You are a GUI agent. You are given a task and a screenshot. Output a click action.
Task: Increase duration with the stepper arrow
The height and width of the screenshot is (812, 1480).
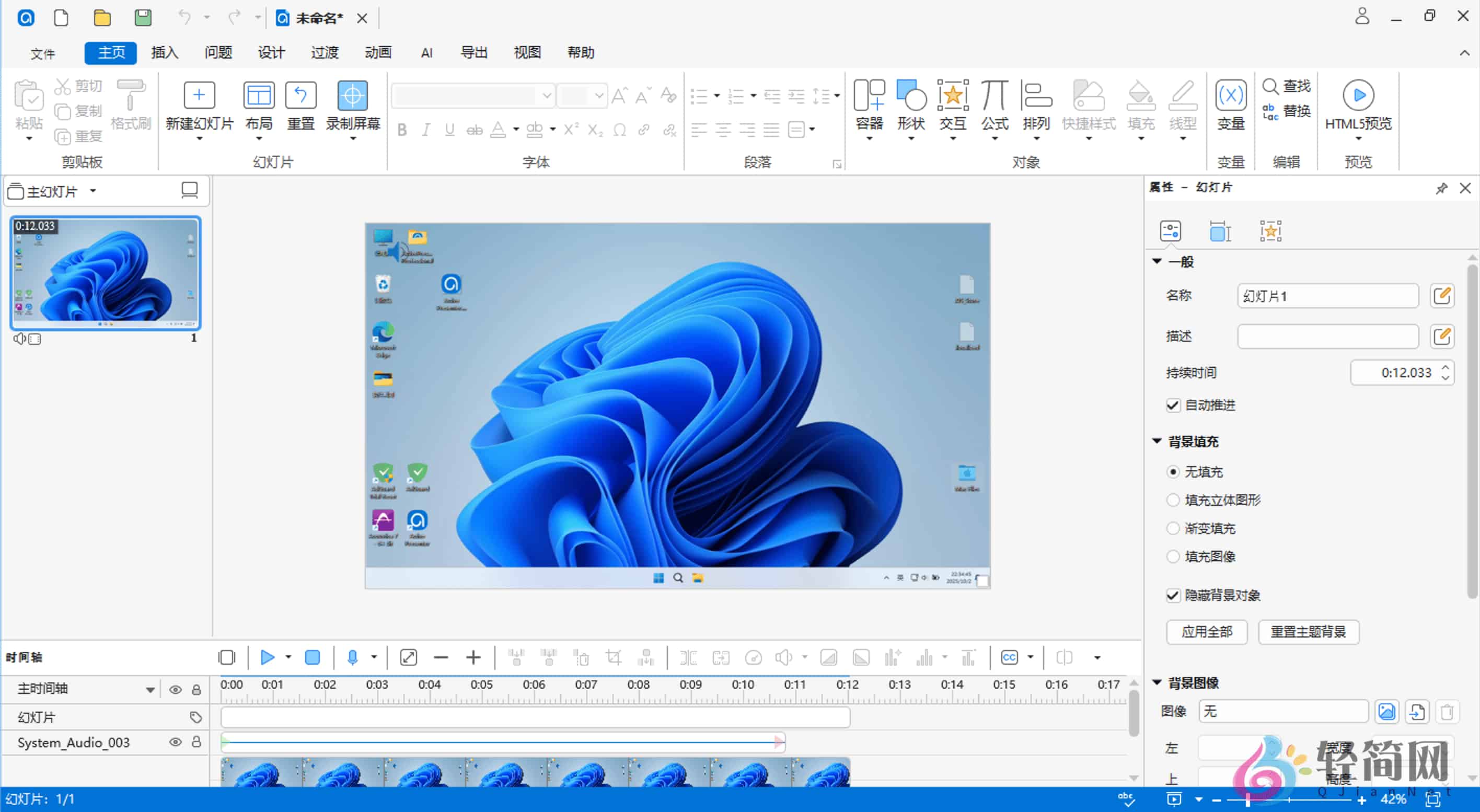coord(1447,367)
